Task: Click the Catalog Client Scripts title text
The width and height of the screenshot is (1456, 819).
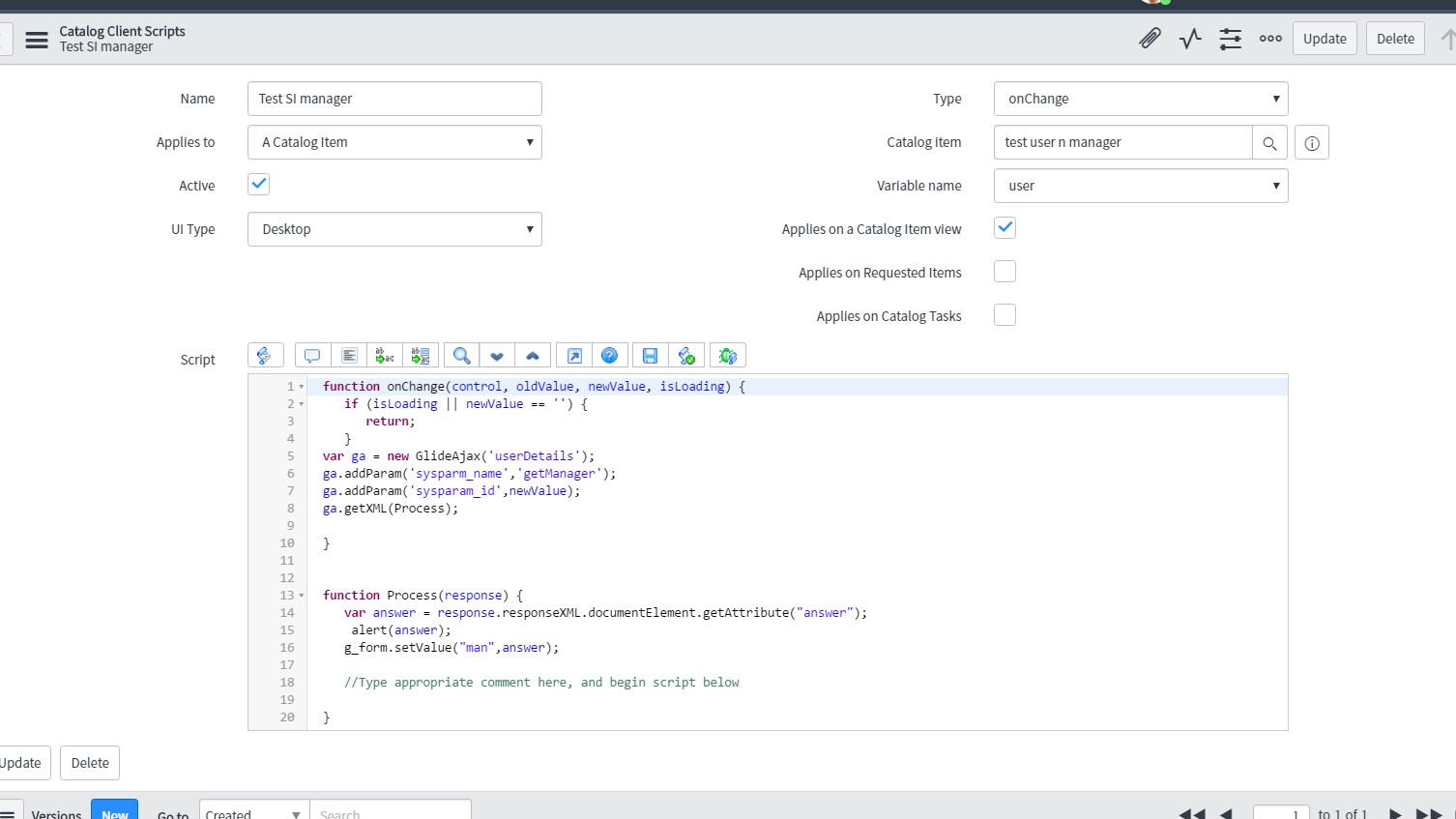Action: point(122,31)
